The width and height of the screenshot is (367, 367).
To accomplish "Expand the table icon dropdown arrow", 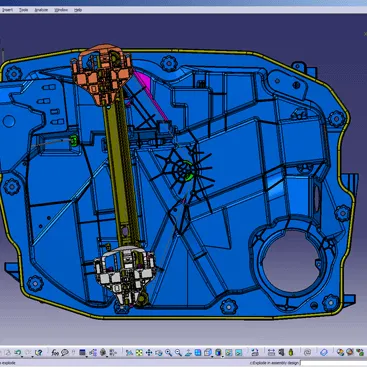I will (x=87, y=356).
